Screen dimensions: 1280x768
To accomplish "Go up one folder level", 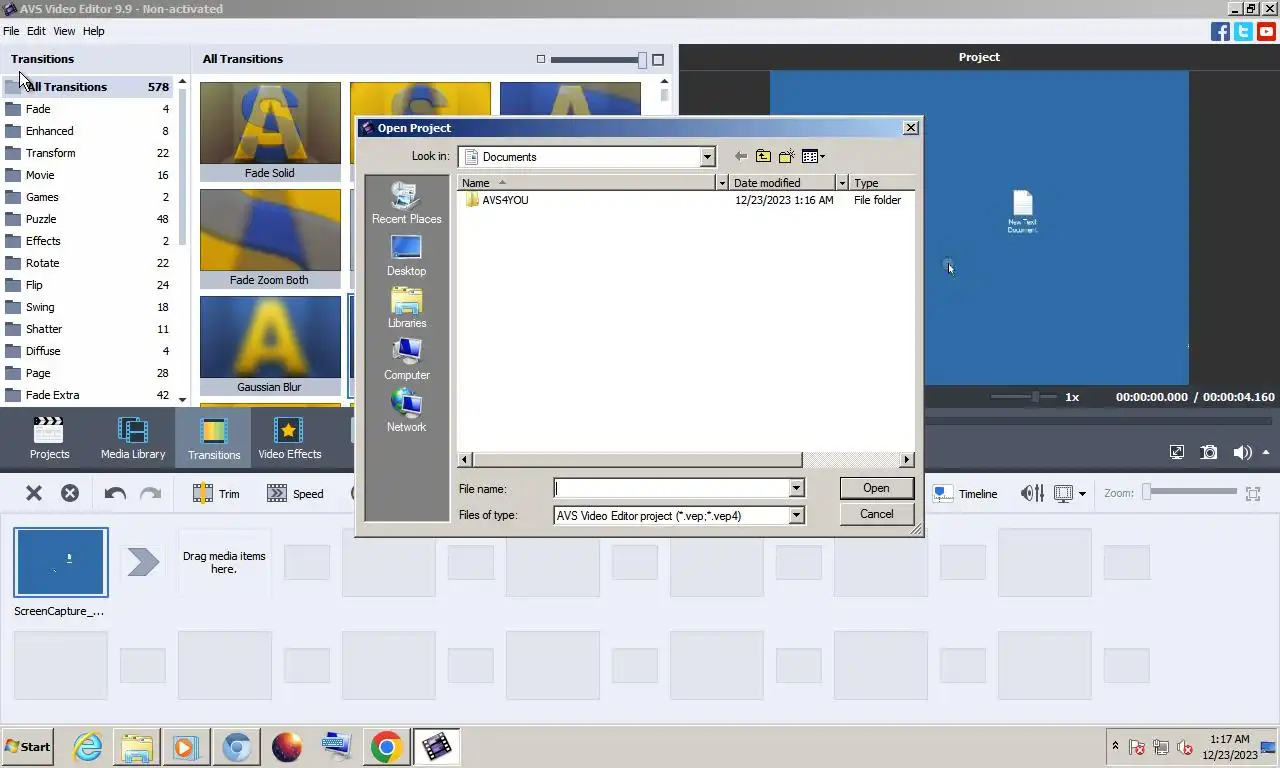I will tap(763, 156).
